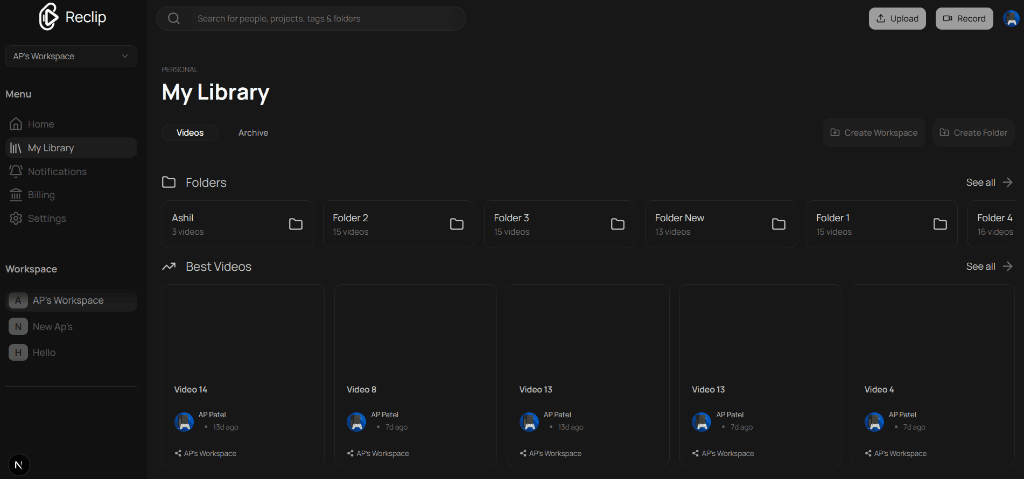
Task: Select AP's Workspace in workspace list
Action: [x=71, y=301]
